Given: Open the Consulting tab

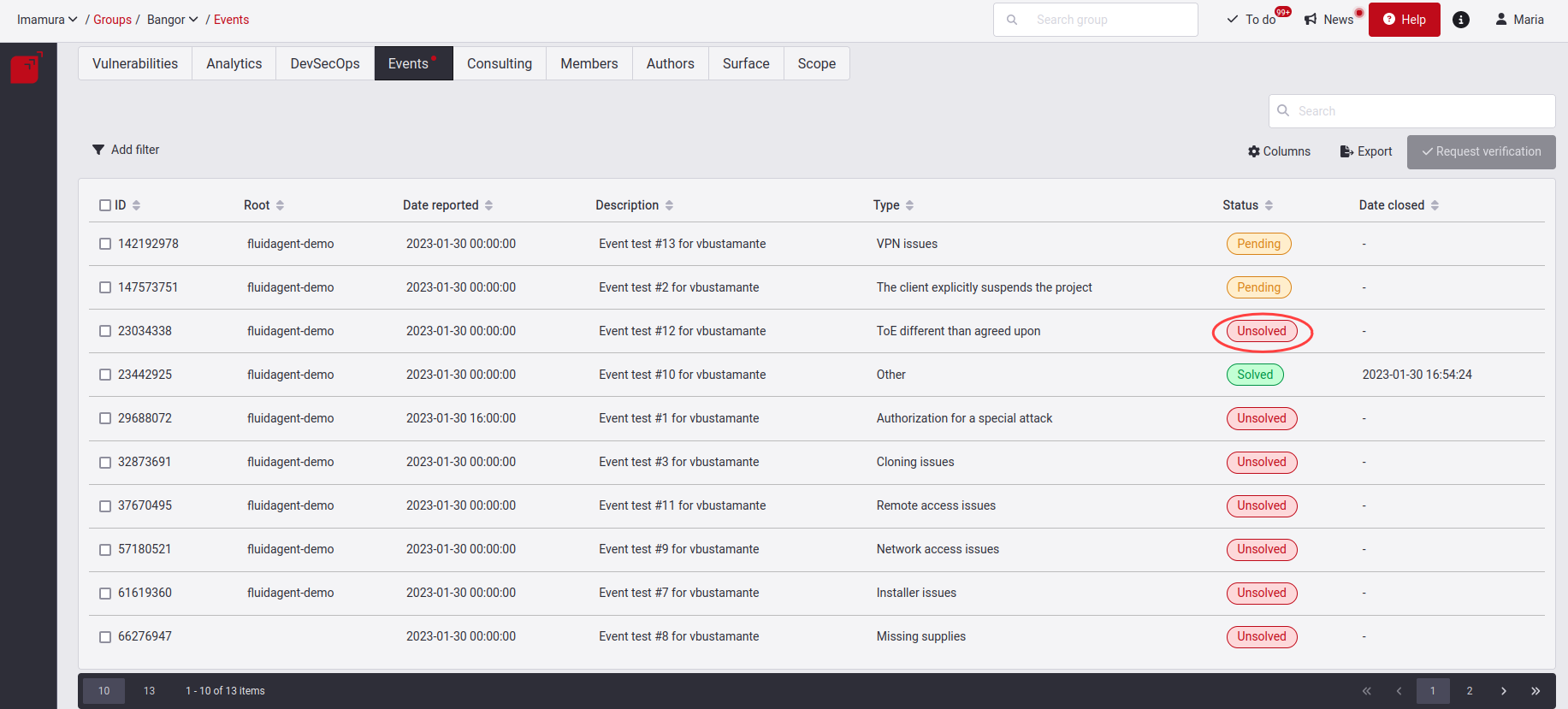Looking at the screenshot, I should [x=500, y=63].
